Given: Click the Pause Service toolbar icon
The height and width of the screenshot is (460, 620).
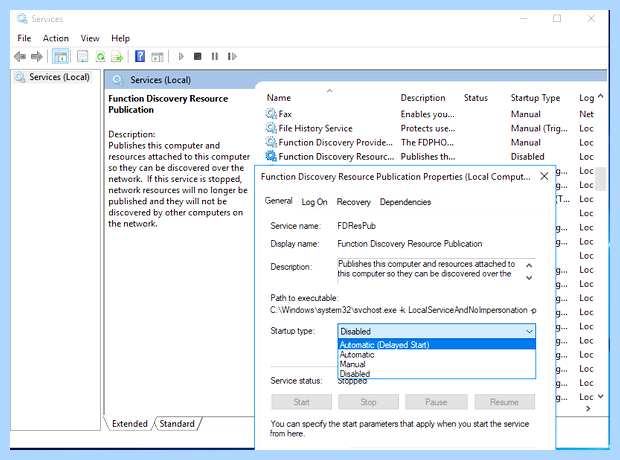Looking at the screenshot, I should (215, 57).
